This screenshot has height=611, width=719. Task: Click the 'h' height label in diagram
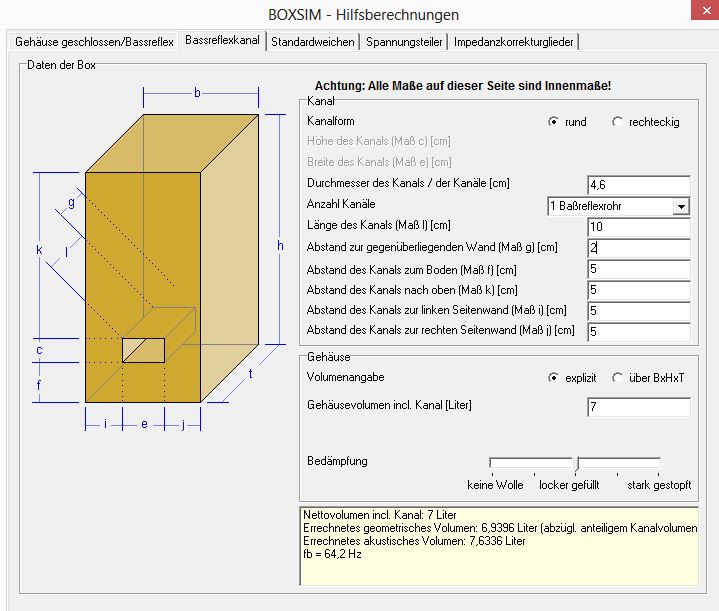tap(280, 245)
